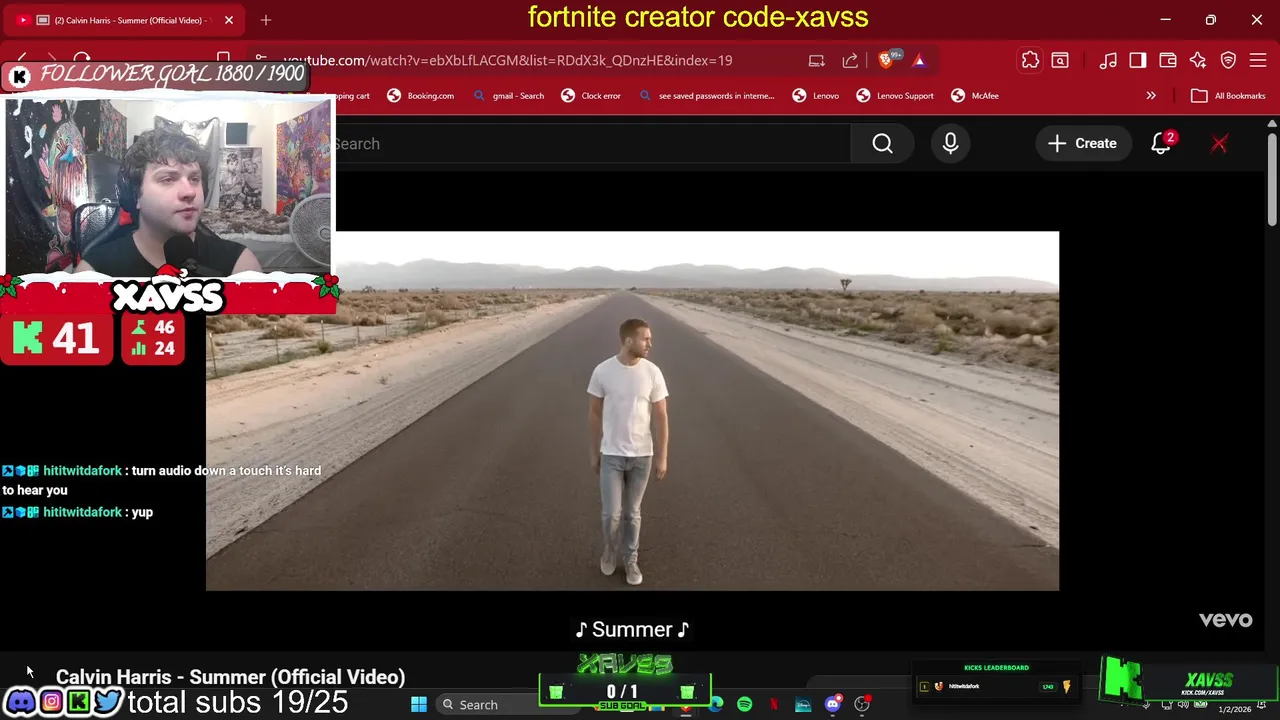Open the browser hamburger menu

click(1258, 61)
